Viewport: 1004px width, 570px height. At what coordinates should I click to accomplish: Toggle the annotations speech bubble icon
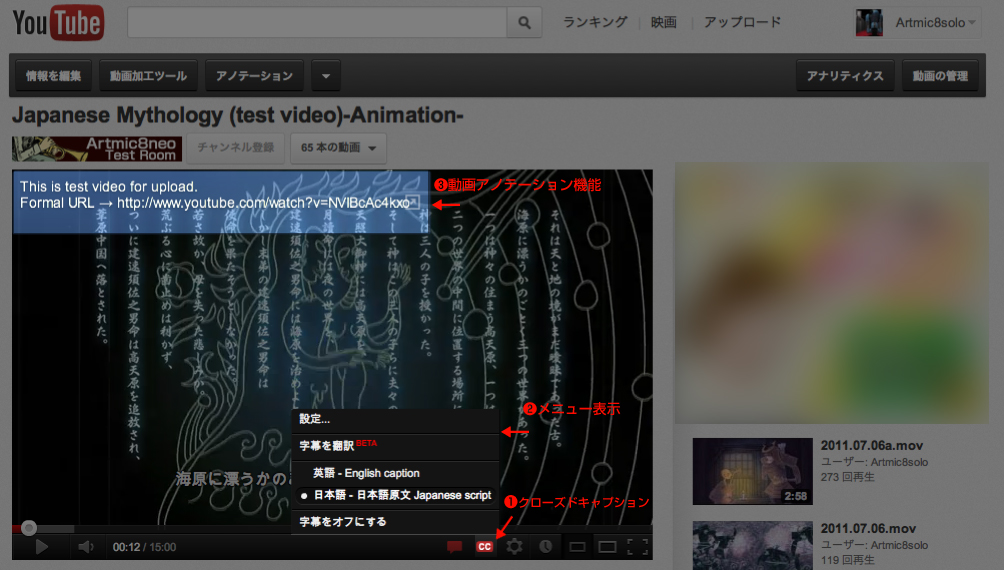tap(455, 546)
